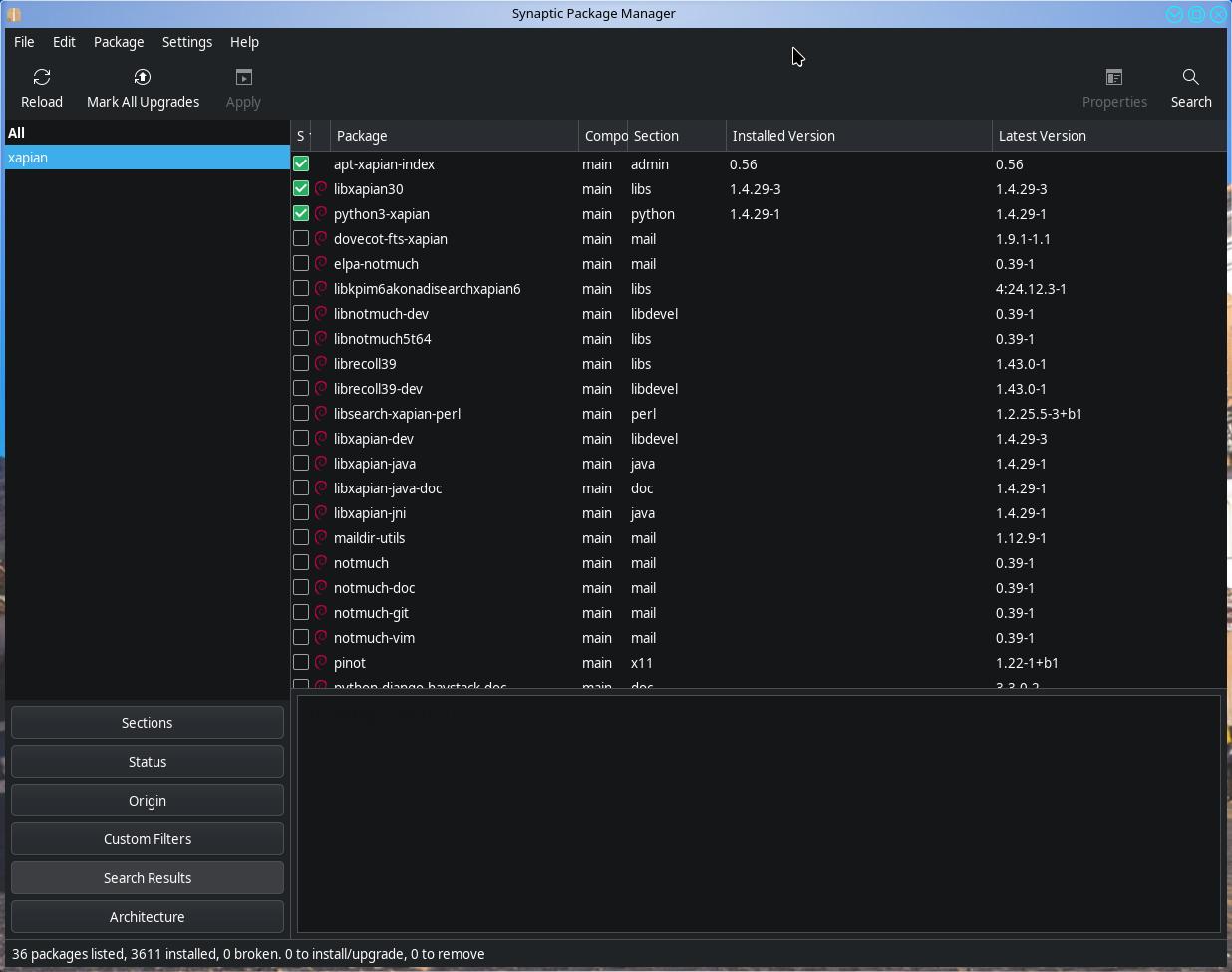Screen dimensions: 1232x972
Task: Click Debian swirl icon beside notmuch-doc
Action: (x=321, y=588)
